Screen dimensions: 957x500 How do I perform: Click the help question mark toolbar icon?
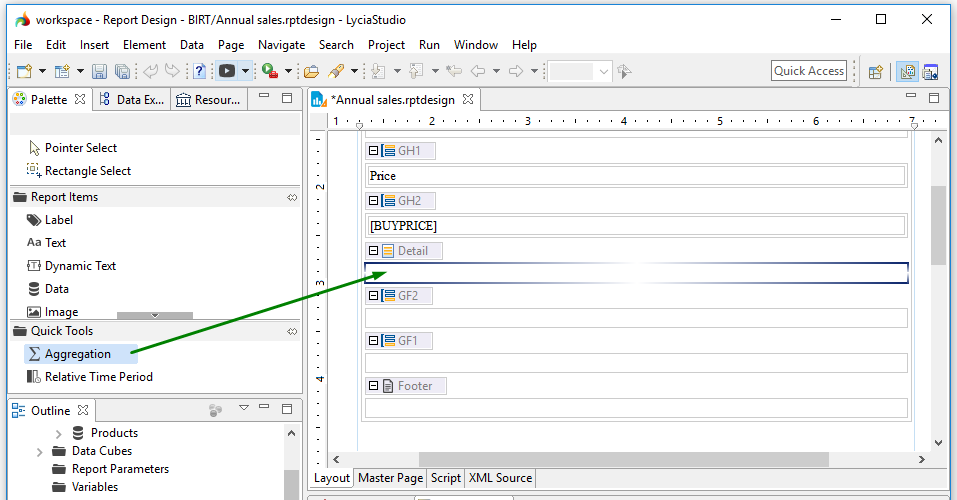click(199, 71)
